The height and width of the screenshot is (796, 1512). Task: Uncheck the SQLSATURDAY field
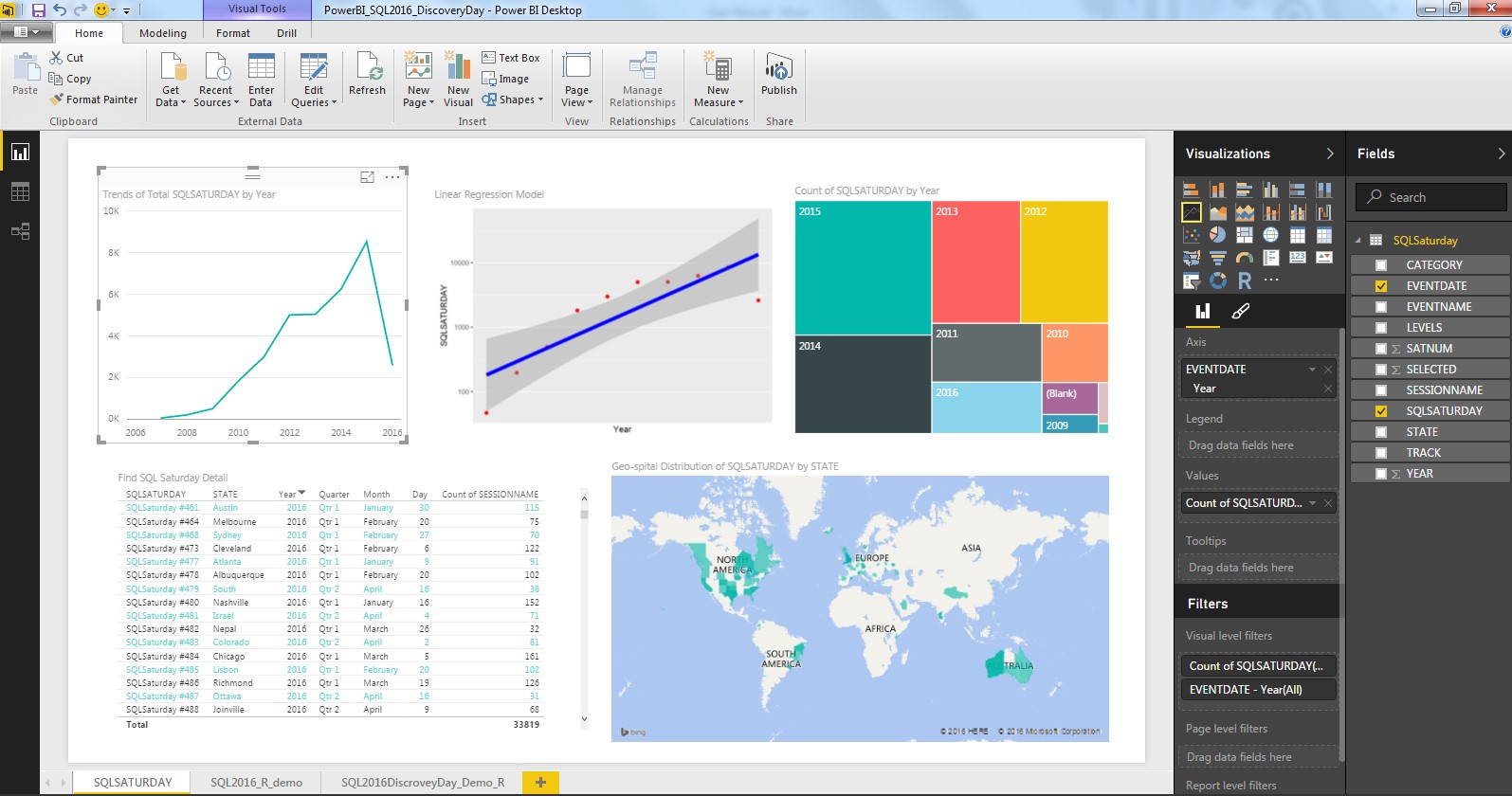[1381, 411]
